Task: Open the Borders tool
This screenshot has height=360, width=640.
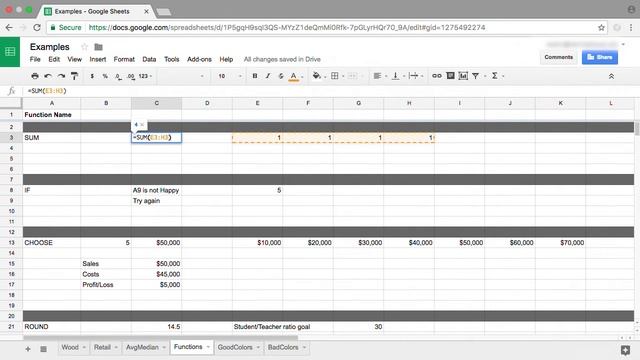Action: [x=335, y=76]
